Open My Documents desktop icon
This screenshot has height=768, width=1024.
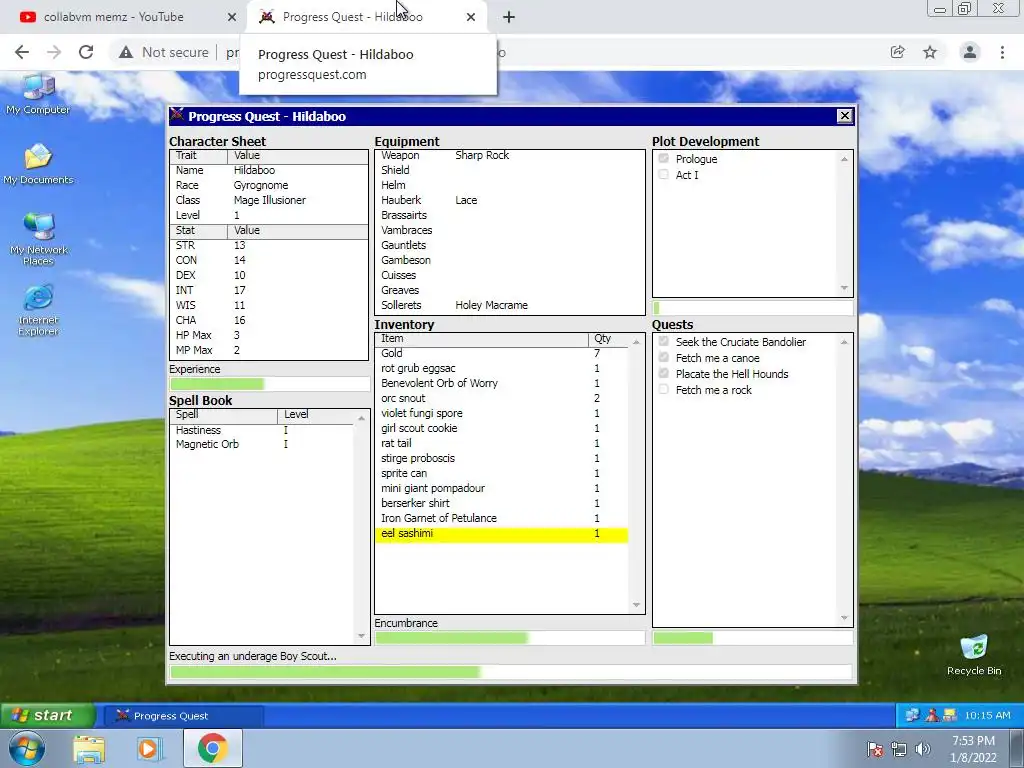click(x=38, y=165)
